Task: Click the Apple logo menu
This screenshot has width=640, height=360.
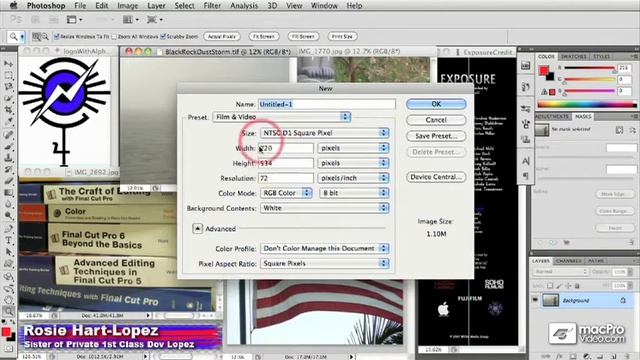Action: pyautogui.click(x=13, y=5)
